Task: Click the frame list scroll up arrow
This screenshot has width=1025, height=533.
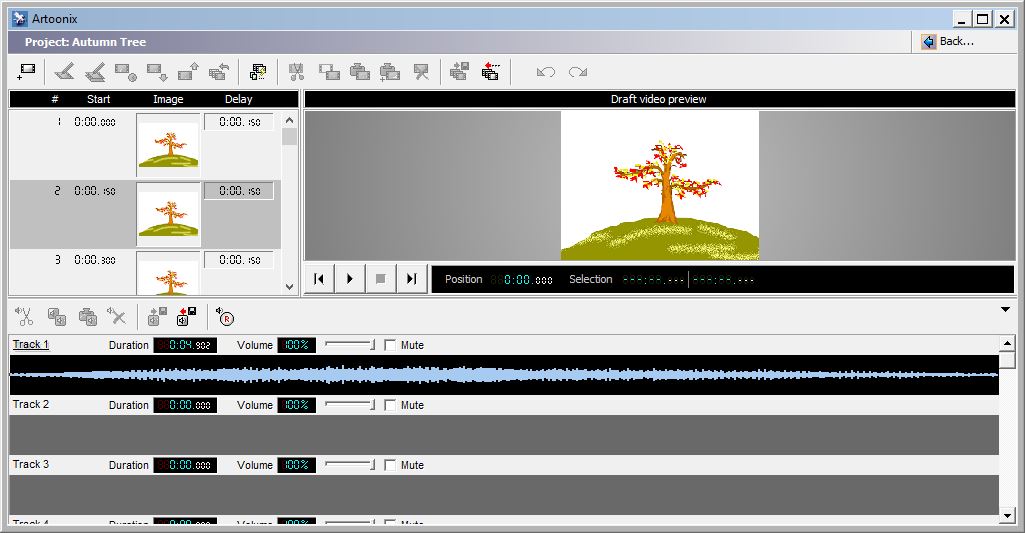Action: pos(290,120)
